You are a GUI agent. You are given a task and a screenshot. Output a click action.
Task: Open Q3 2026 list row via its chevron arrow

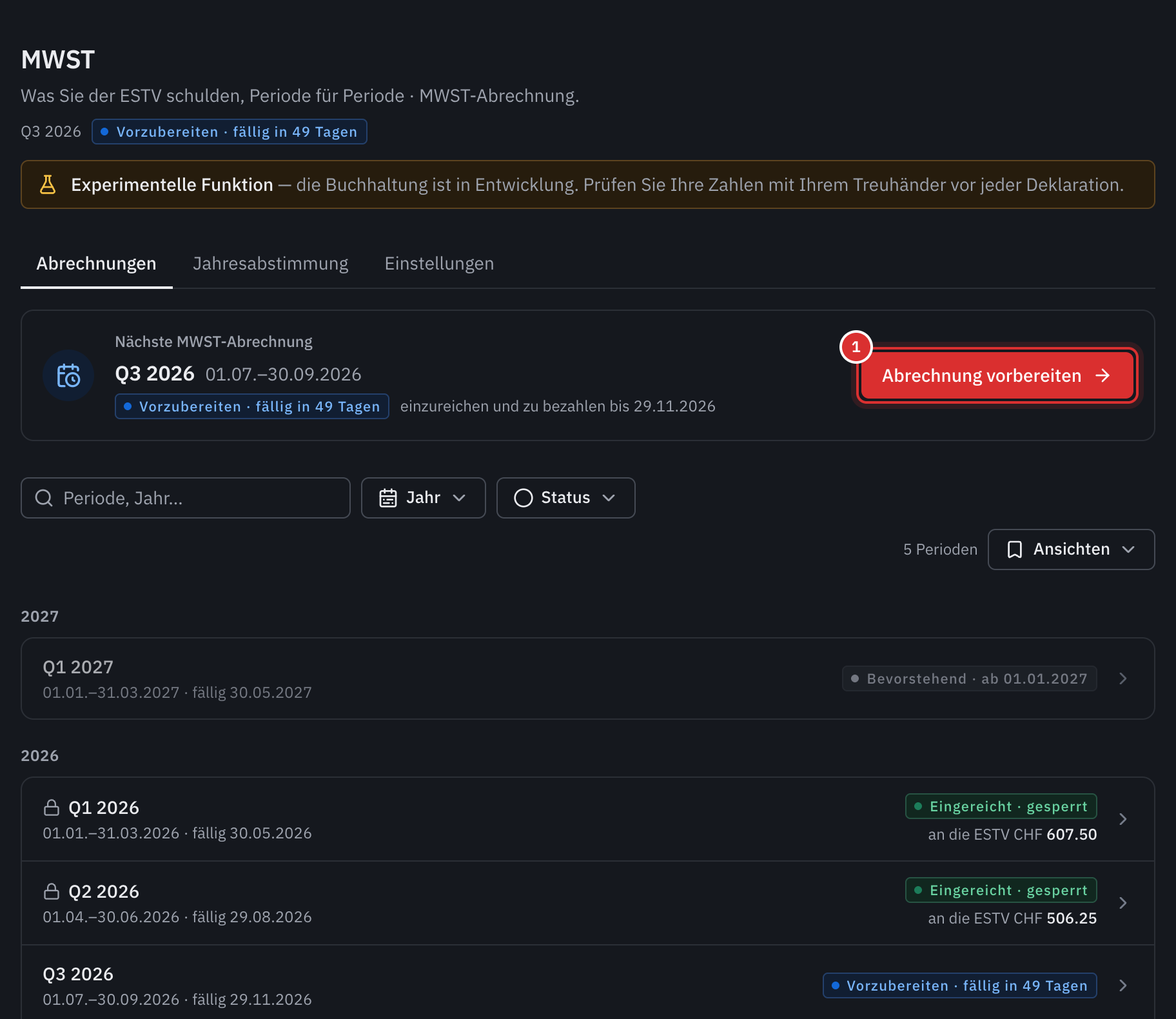pos(1123,985)
